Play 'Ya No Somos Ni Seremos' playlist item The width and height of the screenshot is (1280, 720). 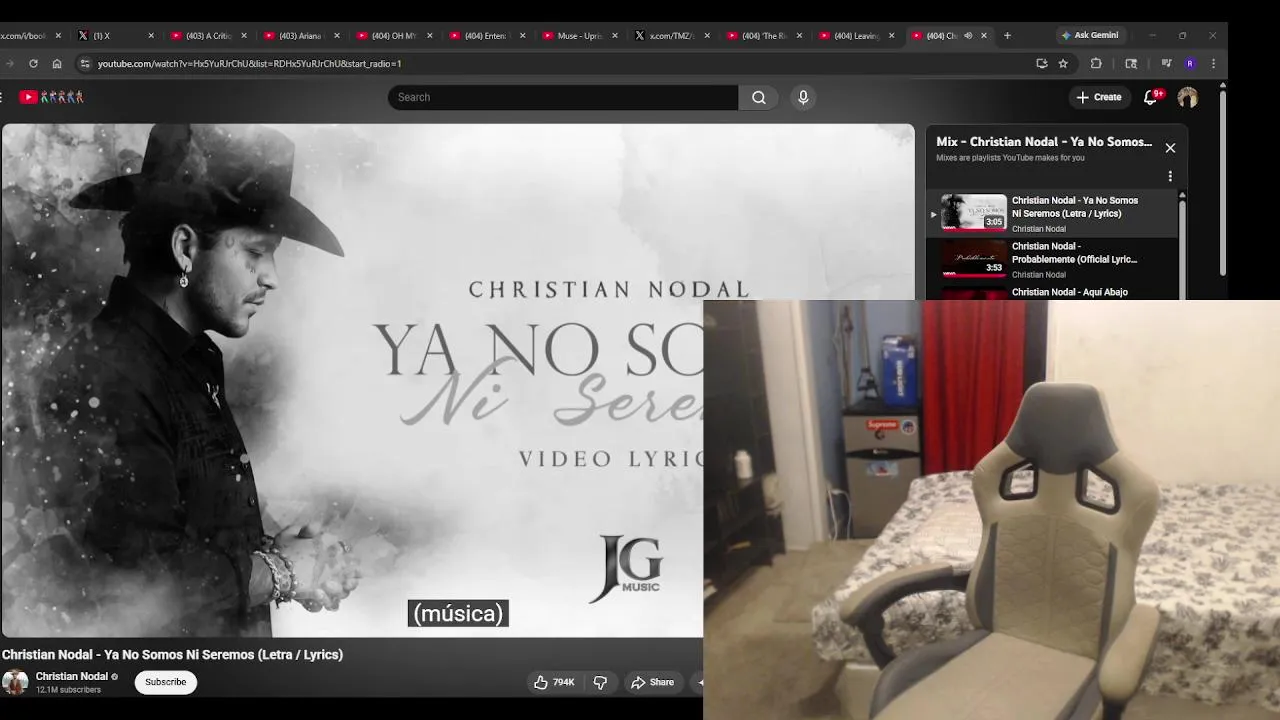[1052, 214]
